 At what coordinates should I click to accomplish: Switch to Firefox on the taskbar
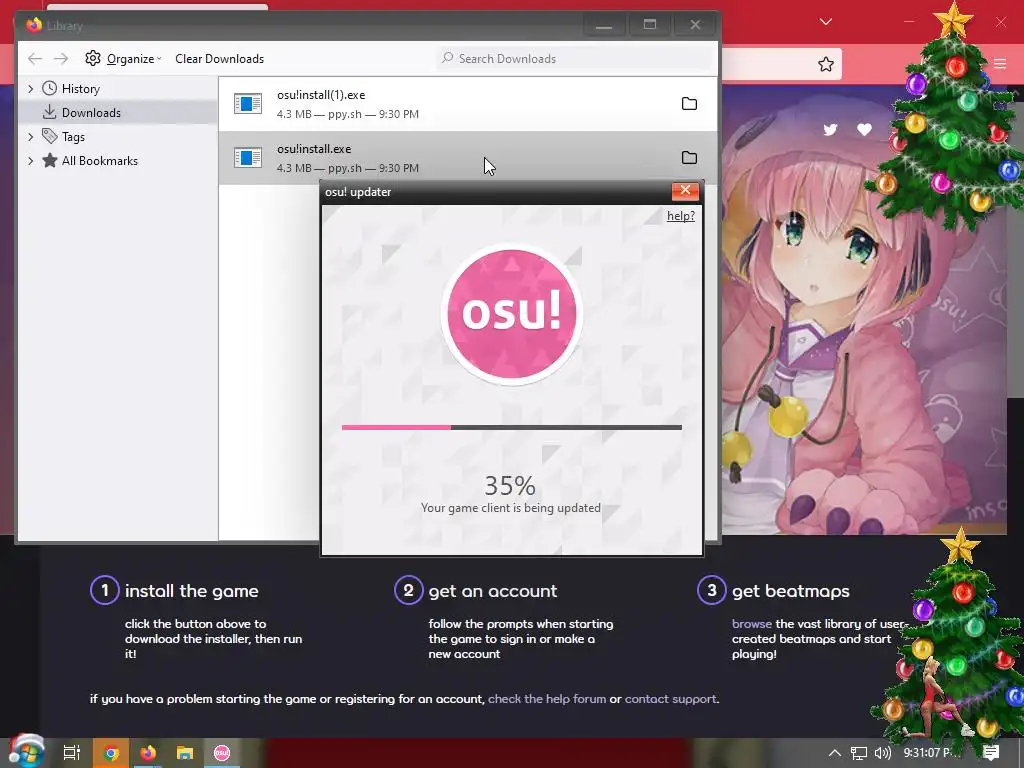pyautogui.click(x=148, y=753)
